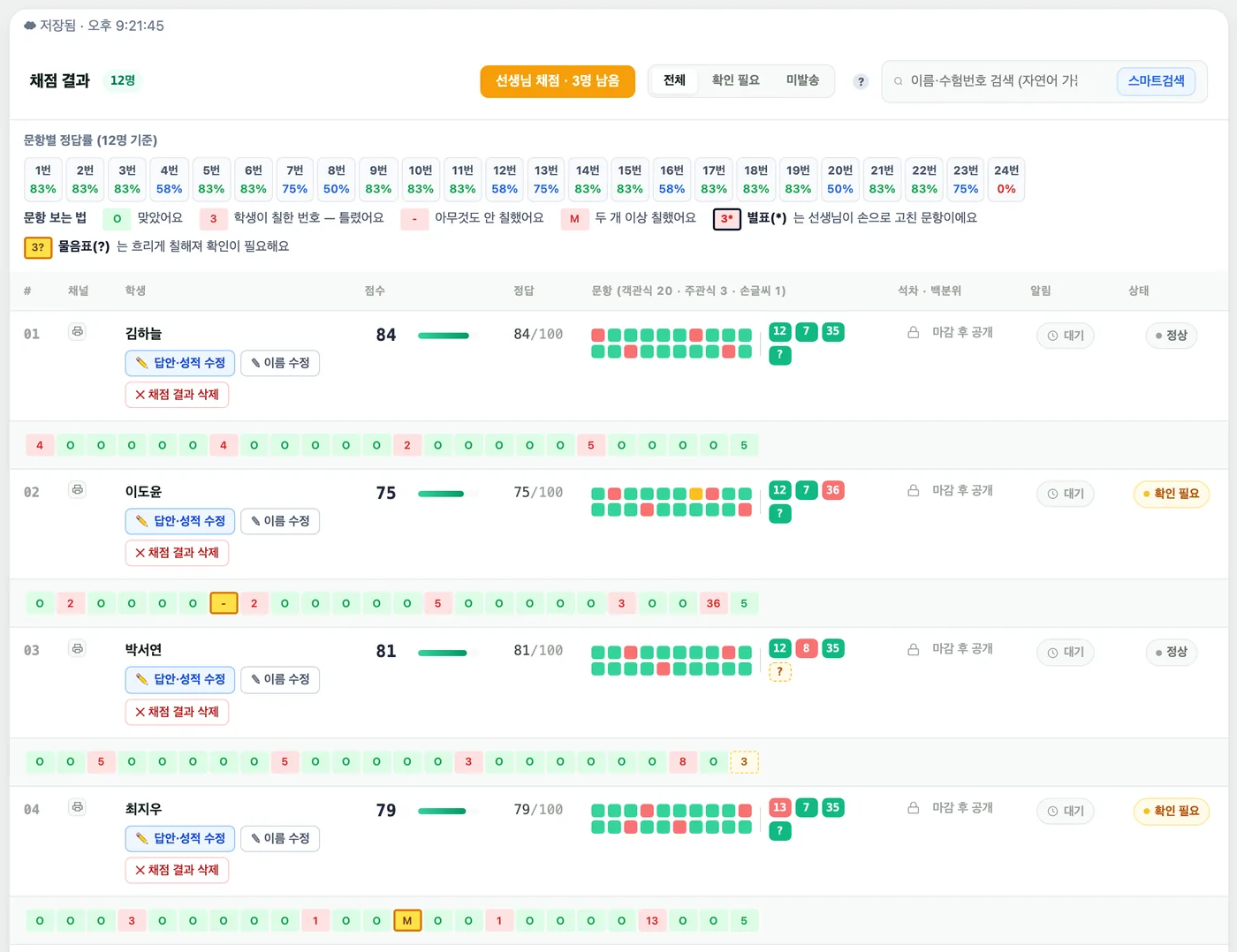This screenshot has width=1237, height=952.
Task: Click the dashed 3 answer cell for 박서연
Action: tap(744, 762)
